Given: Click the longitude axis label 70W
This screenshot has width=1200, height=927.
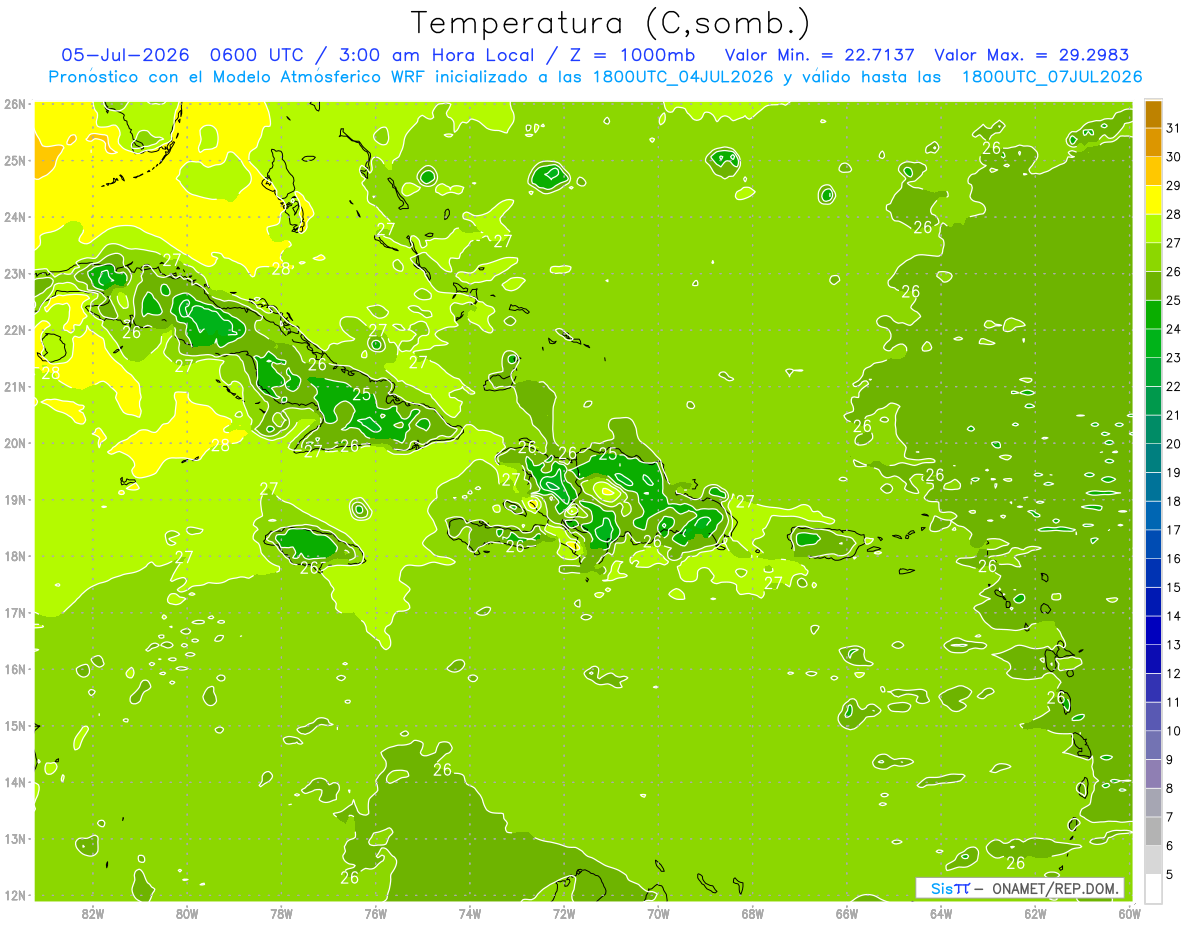Looking at the screenshot, I should 658,913.
